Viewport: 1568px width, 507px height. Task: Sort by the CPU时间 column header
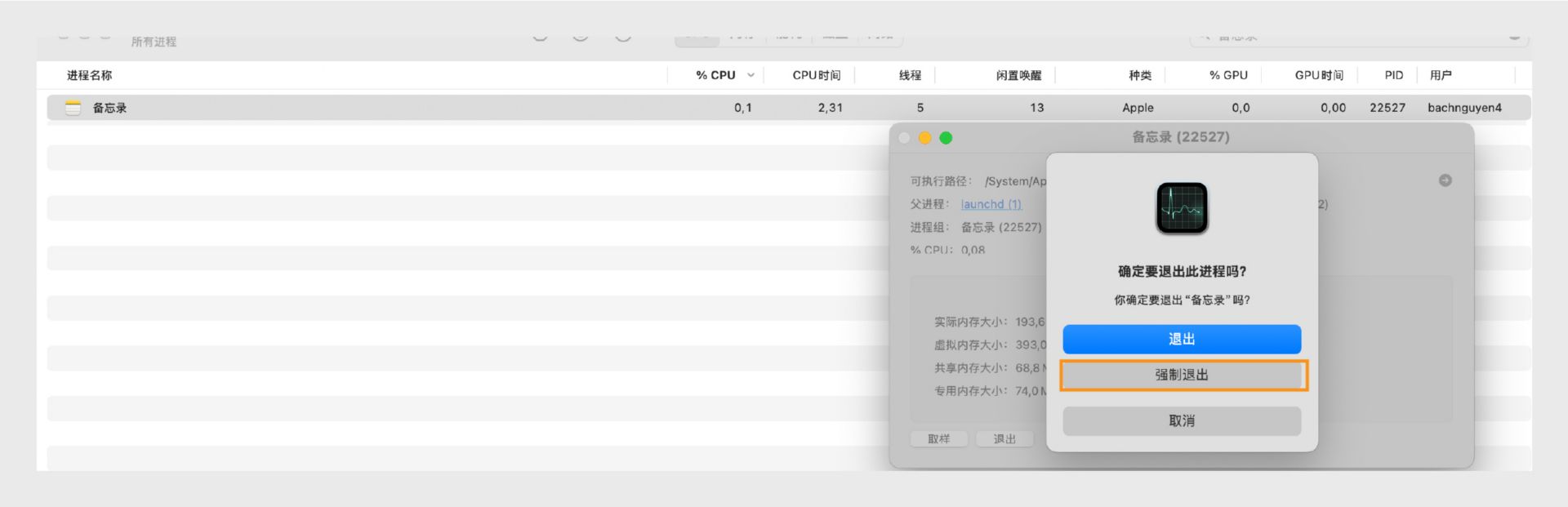817,75
